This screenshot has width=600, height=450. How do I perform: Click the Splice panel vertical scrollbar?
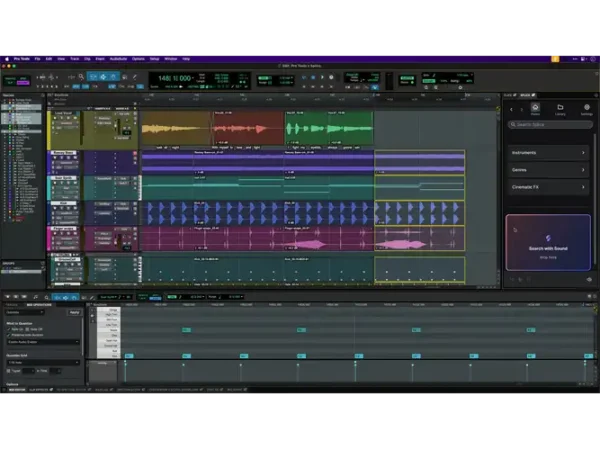[595, 199]
